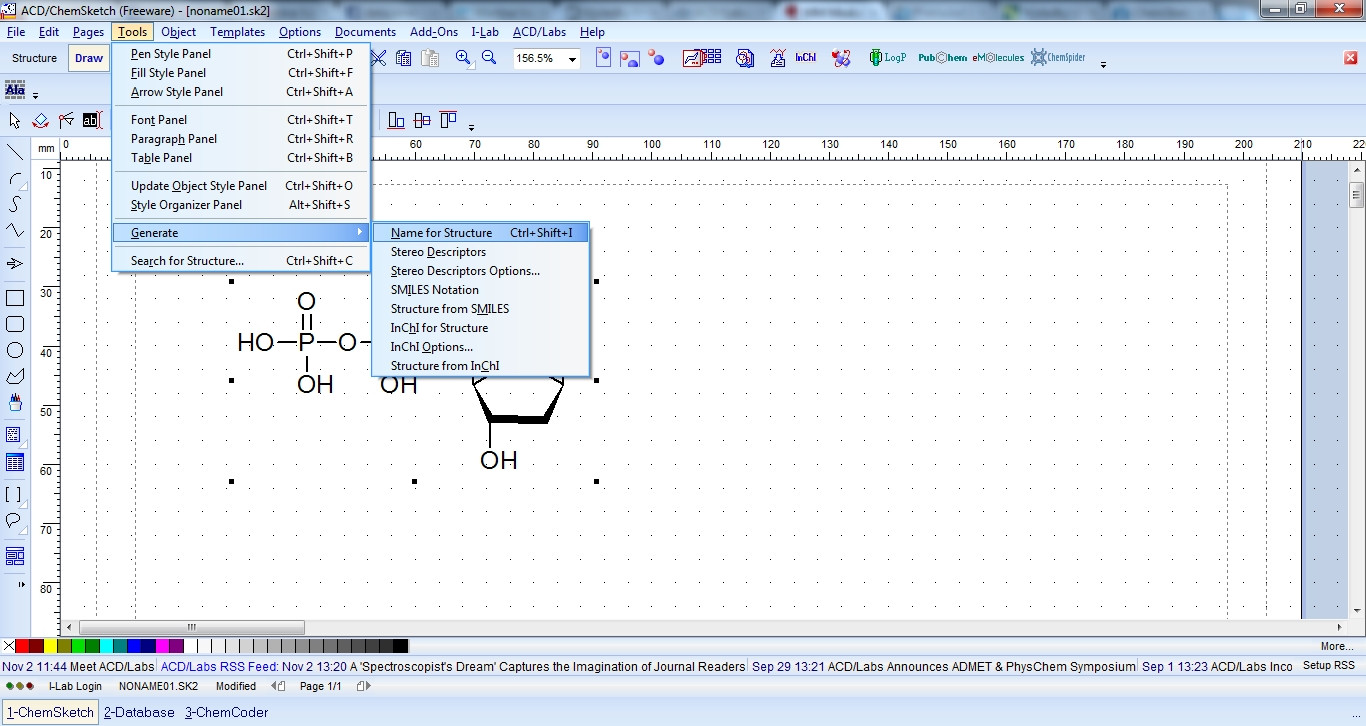This screenshot has height=726, width=1366.
Task: Select the Rounded Rectangle tool
Action: pyautogui.click(x=15, y=324)
